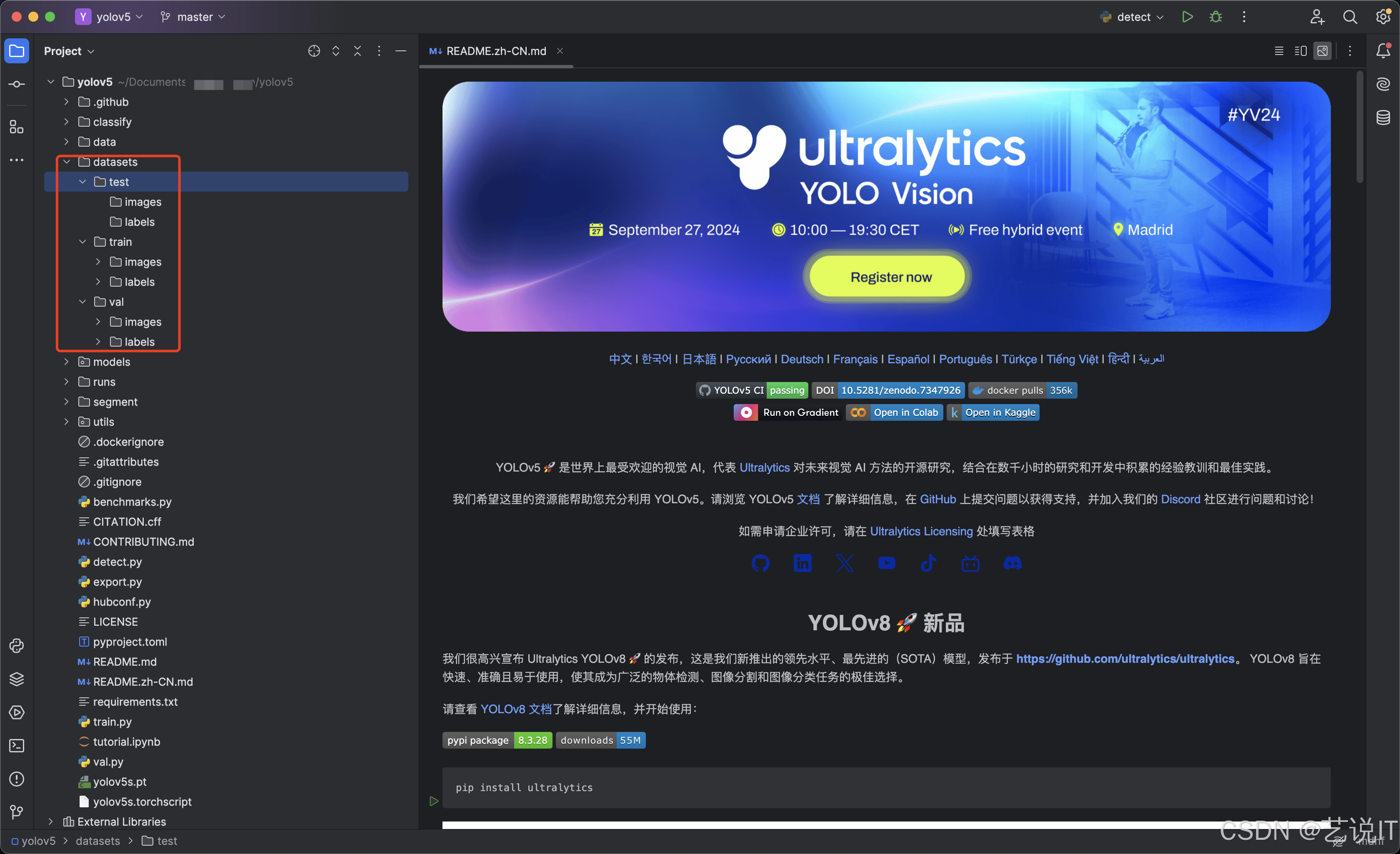Select the README.zh-CN.md editor tab
The height and width of the screenshot is (854, 1400).
pyautogui.click(x=495, y=51)
